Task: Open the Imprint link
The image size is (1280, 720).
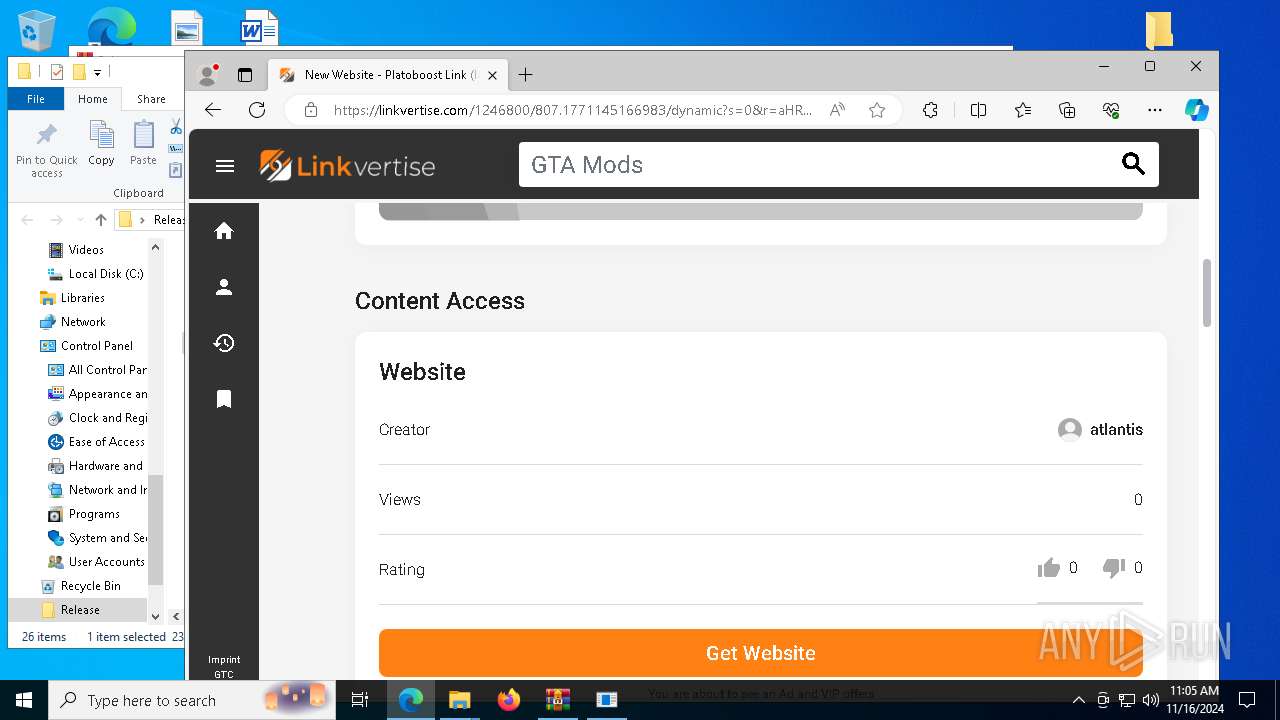Action: tap(224, 660)
